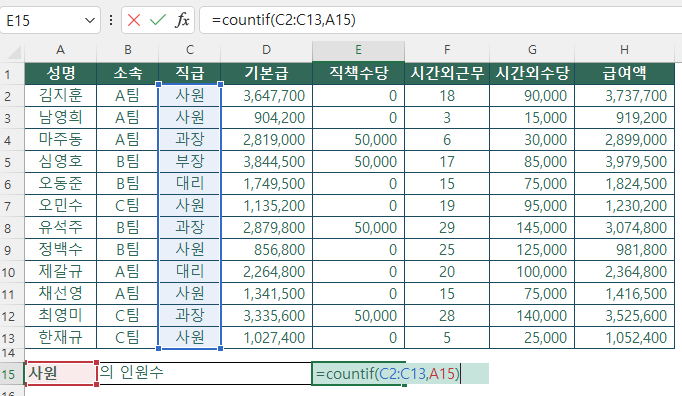Click overtime pay cell 25,000
Viewport: 682px width, 396px height.
(532, 338)
